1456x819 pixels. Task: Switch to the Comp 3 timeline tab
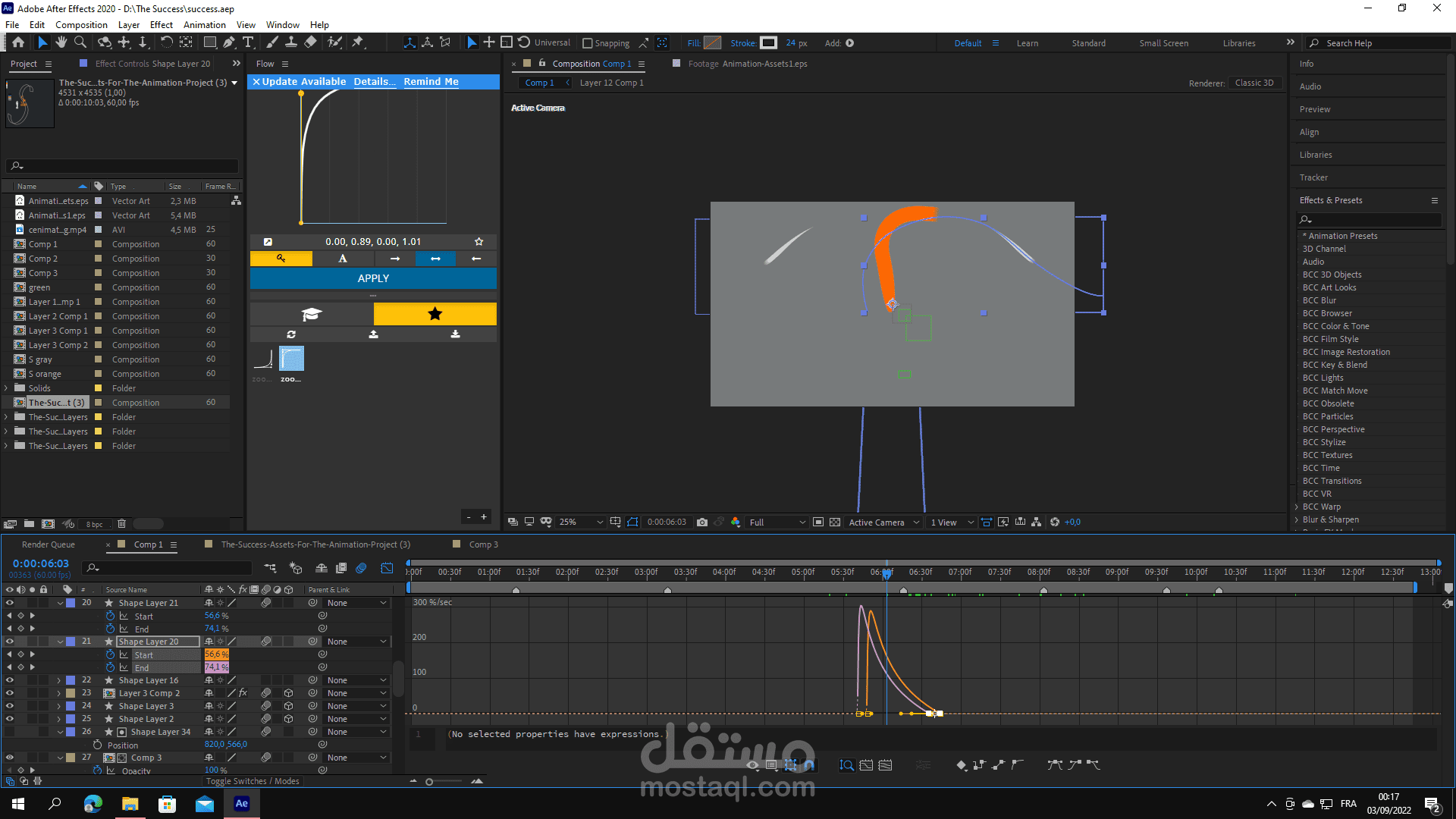tap(483, 544)
